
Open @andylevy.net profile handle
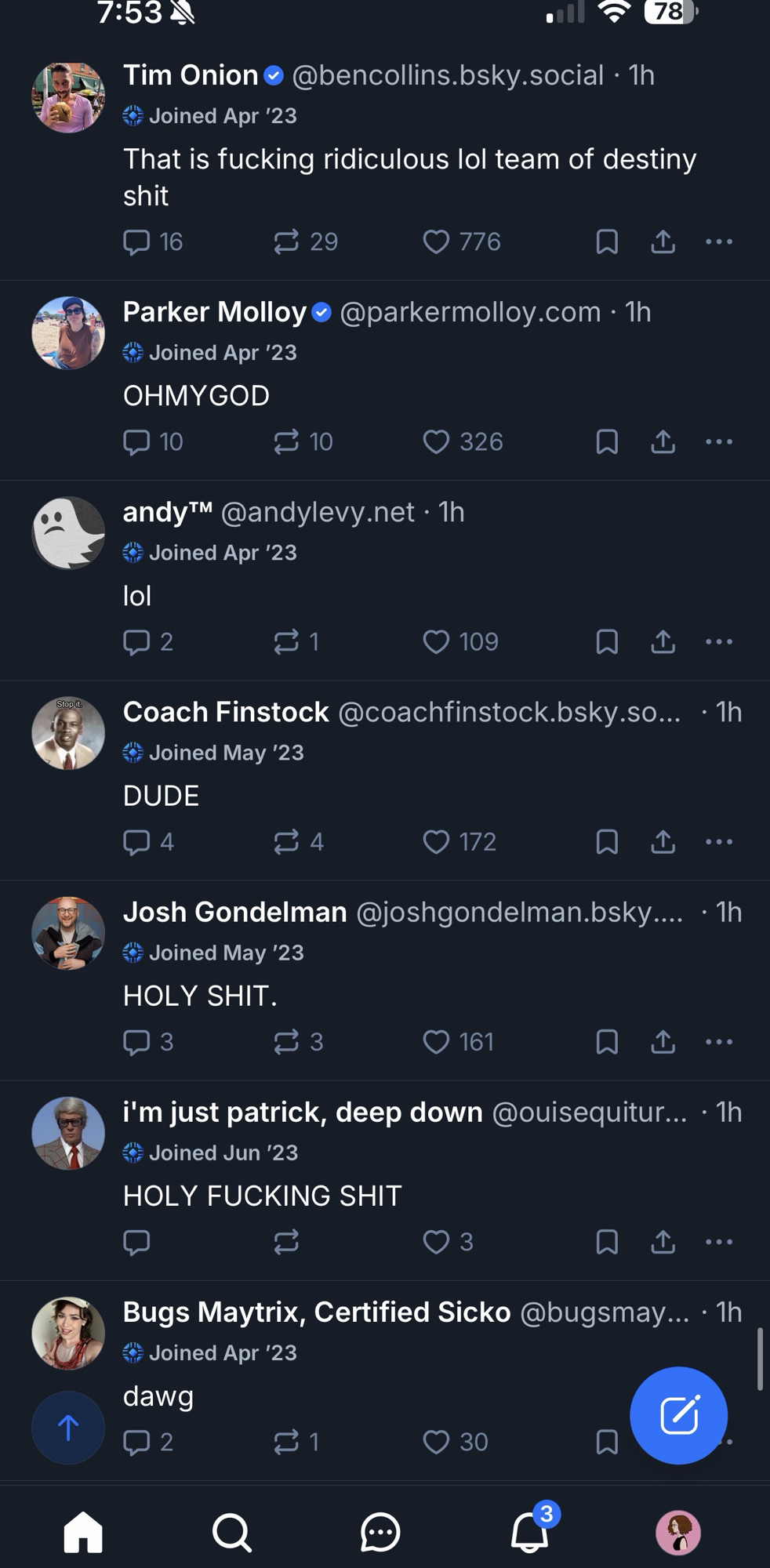pyautogui.click(x=318, y=512)
